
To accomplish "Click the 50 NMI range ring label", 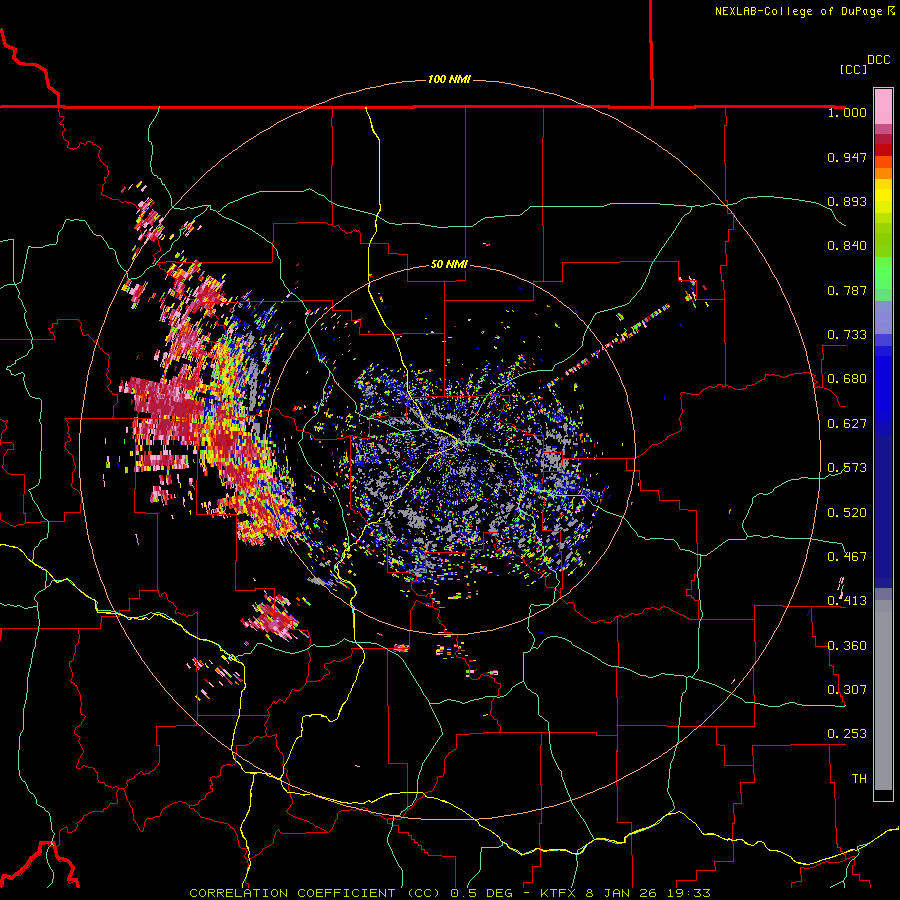I will 449,264.
